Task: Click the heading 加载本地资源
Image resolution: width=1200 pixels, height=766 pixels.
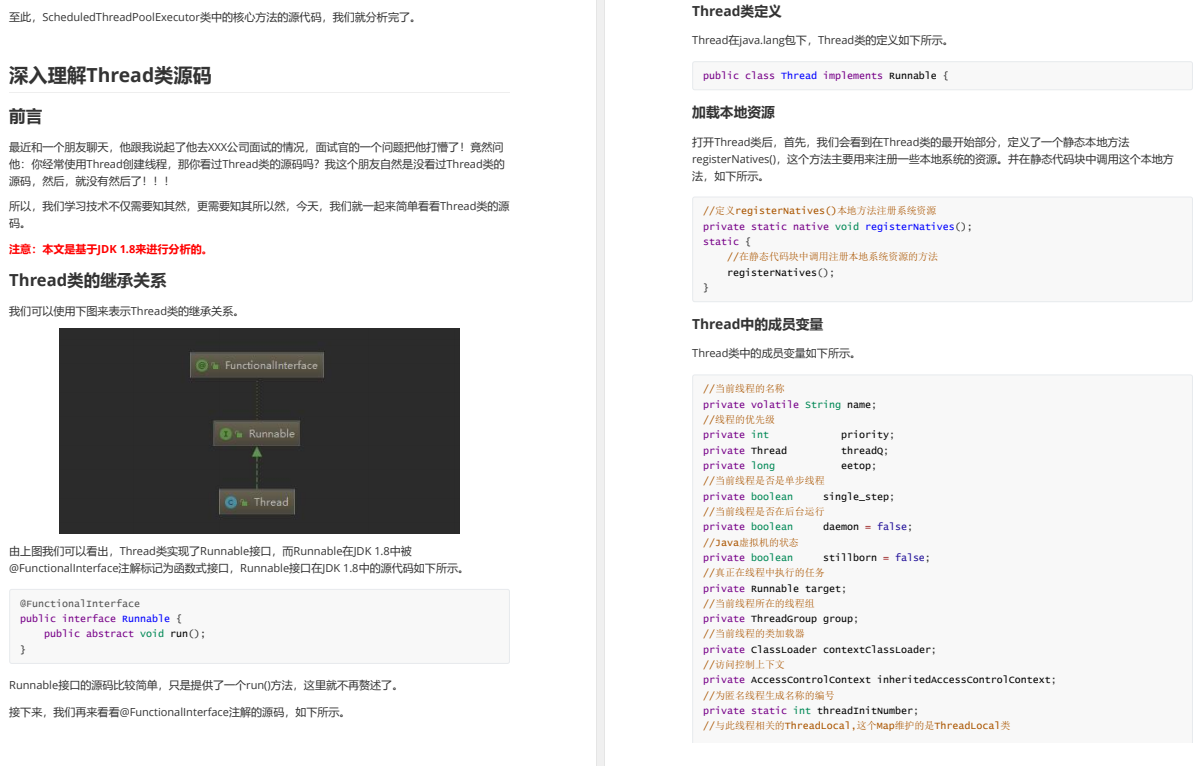Action: click(x=733, y=112)
